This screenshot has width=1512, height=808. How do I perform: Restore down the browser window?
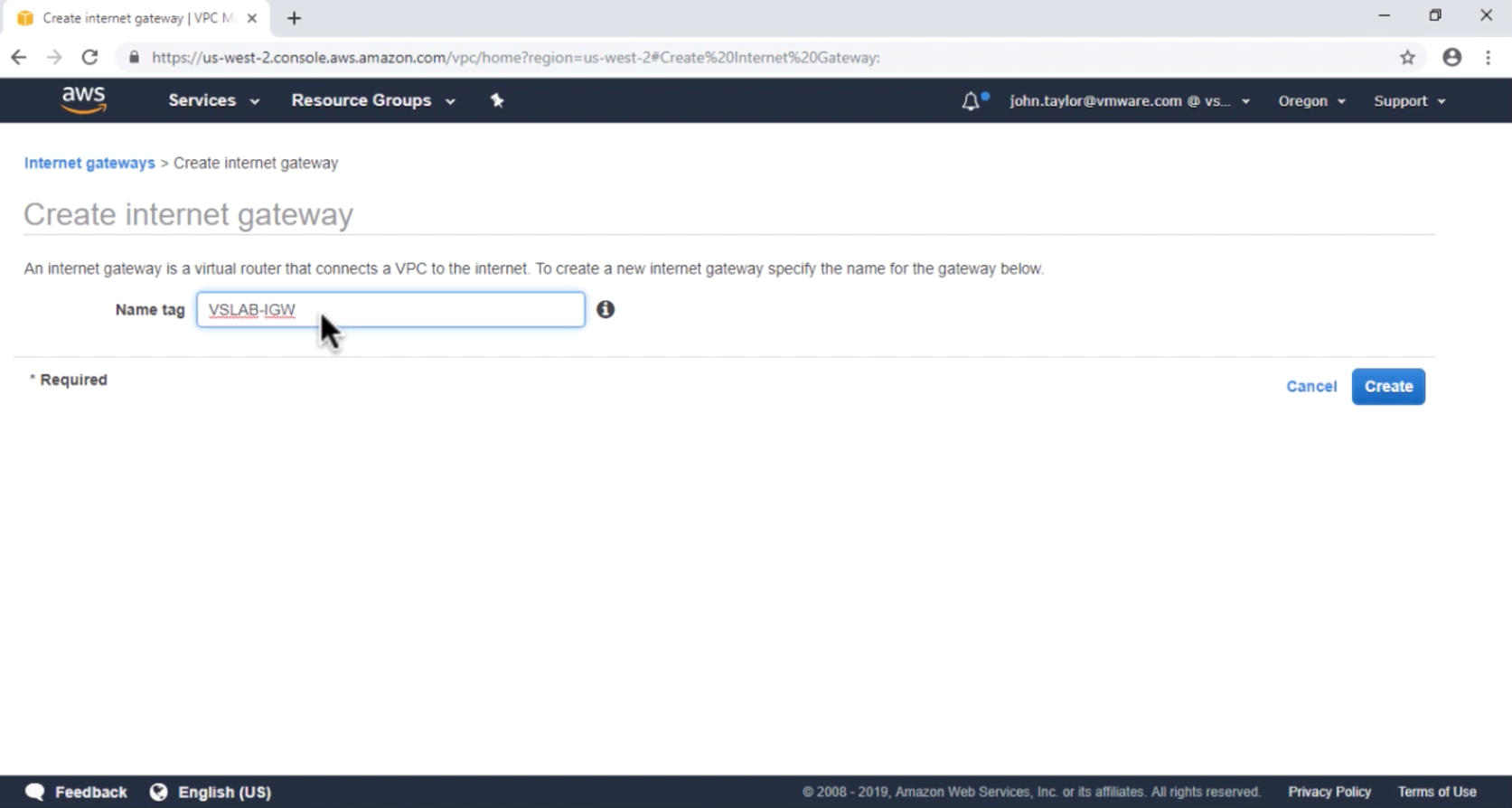click(x=1435, y=15)
